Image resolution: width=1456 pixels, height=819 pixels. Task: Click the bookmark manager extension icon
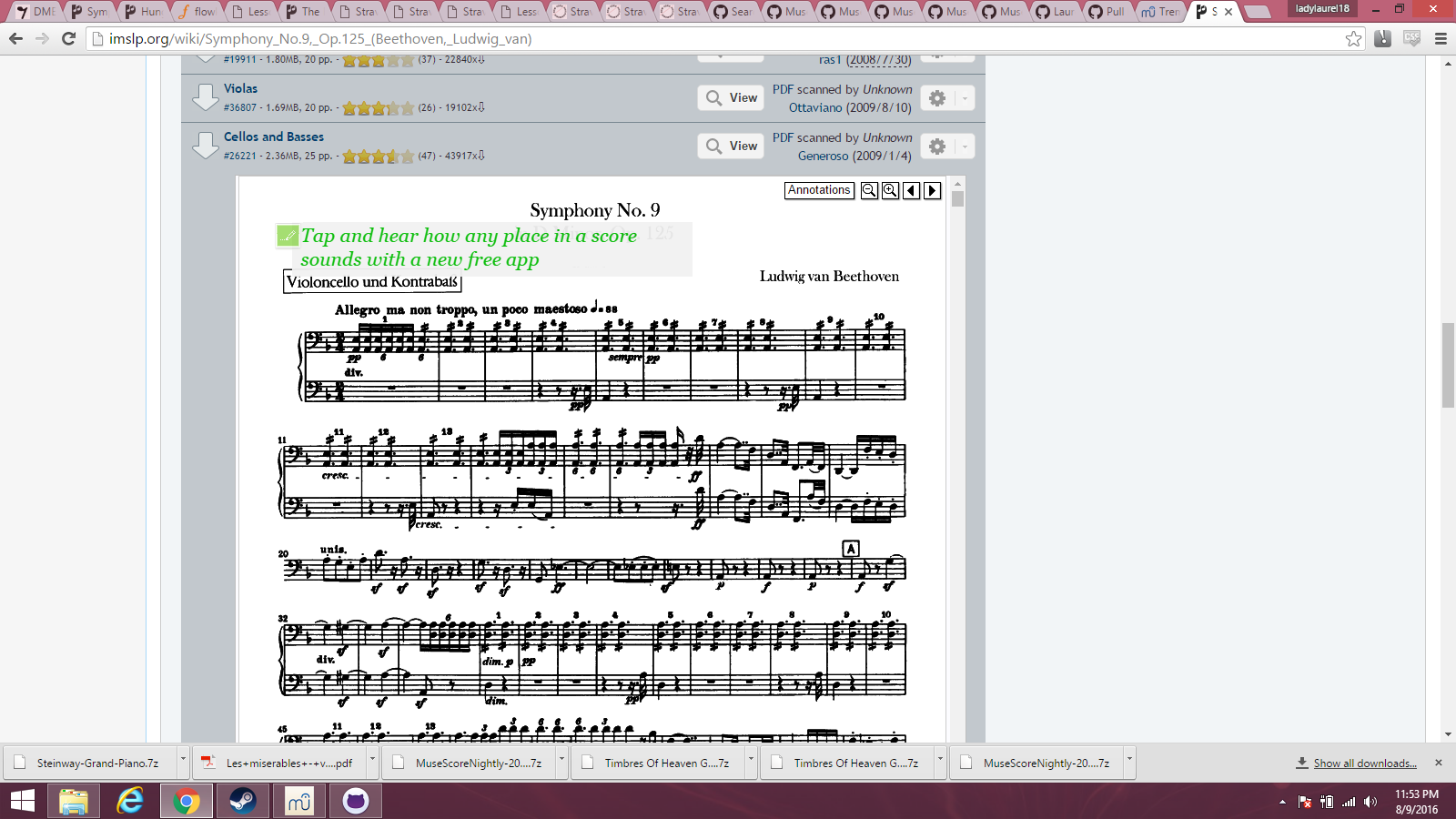1383,38
